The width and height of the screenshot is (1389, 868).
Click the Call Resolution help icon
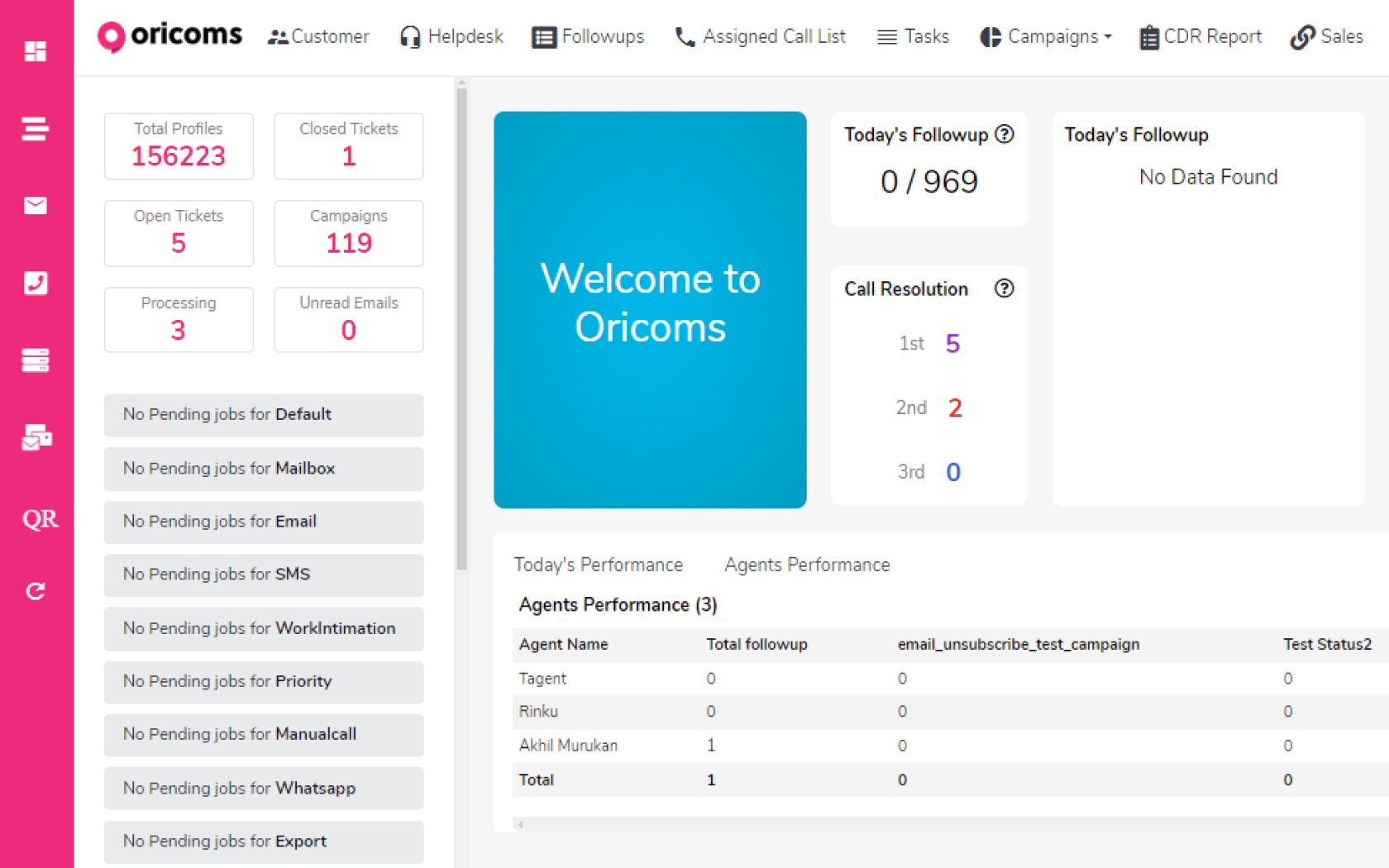pos(1005,289)
